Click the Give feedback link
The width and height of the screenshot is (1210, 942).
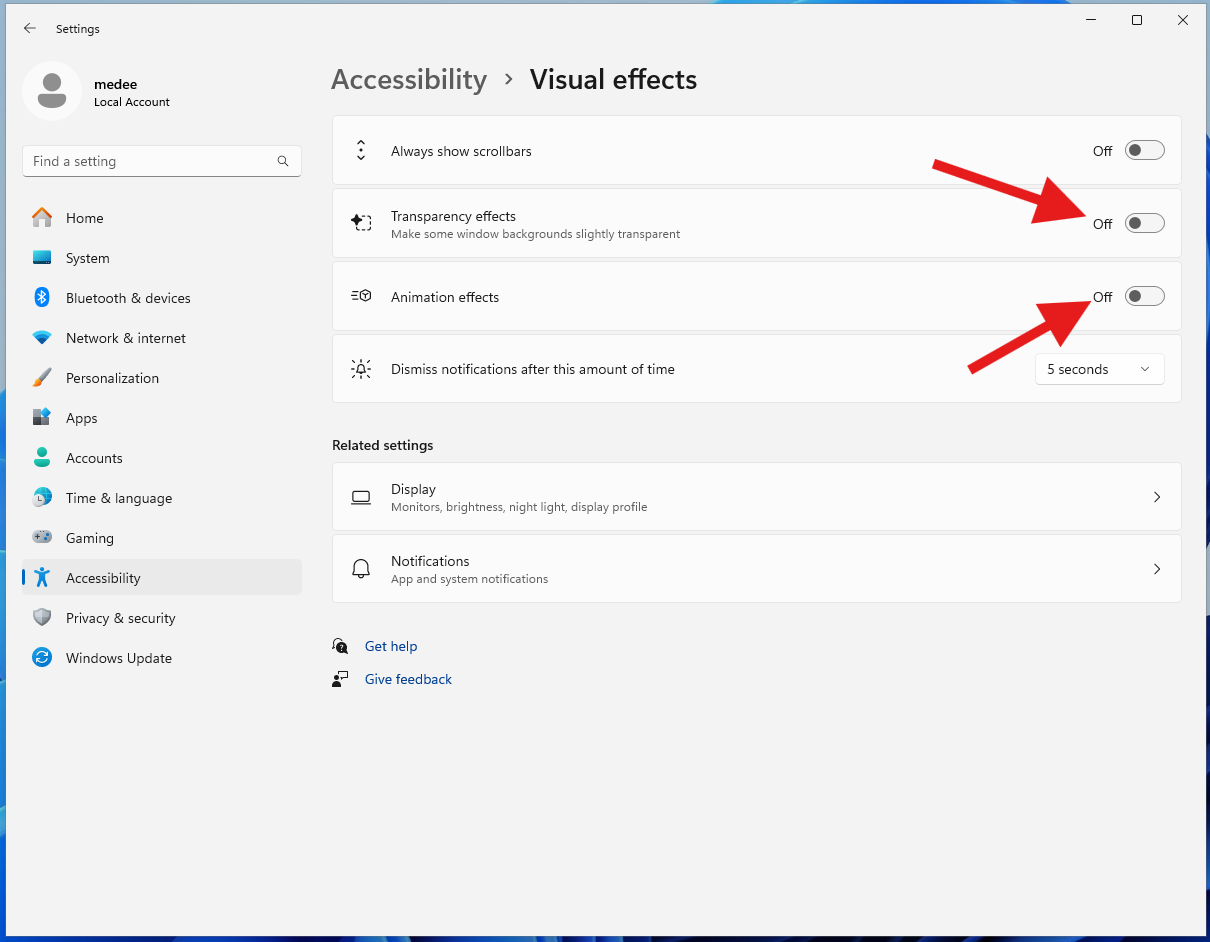pyautogui.click(x=408, y=679)
